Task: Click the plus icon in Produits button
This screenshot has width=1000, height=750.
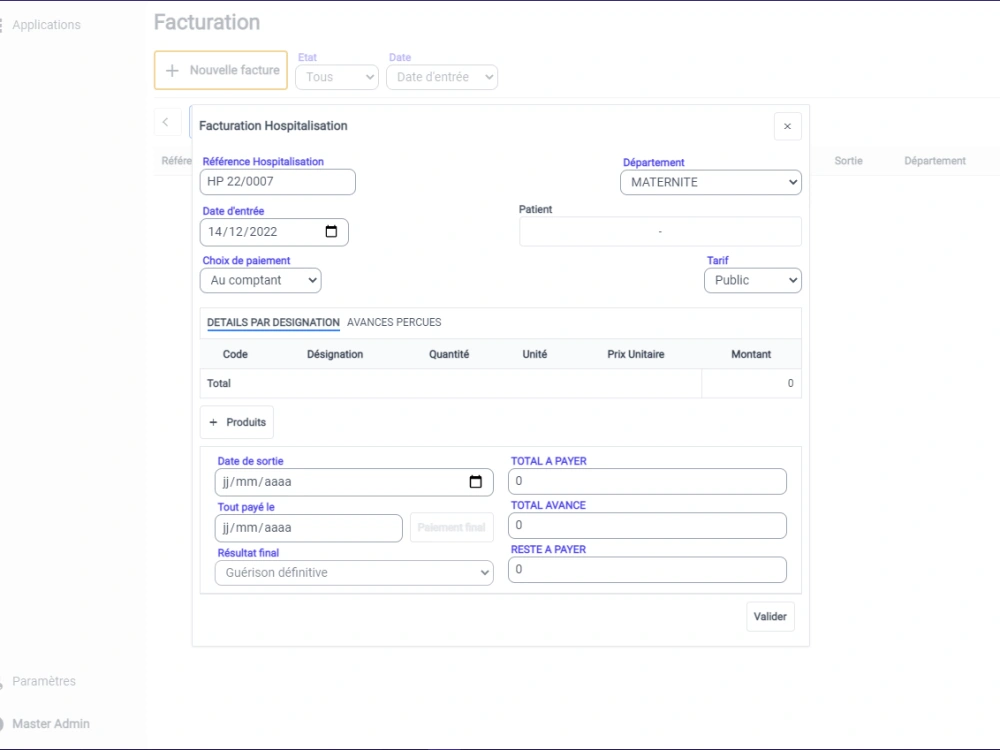Action: pyautogui.click(x=214, y=422)
